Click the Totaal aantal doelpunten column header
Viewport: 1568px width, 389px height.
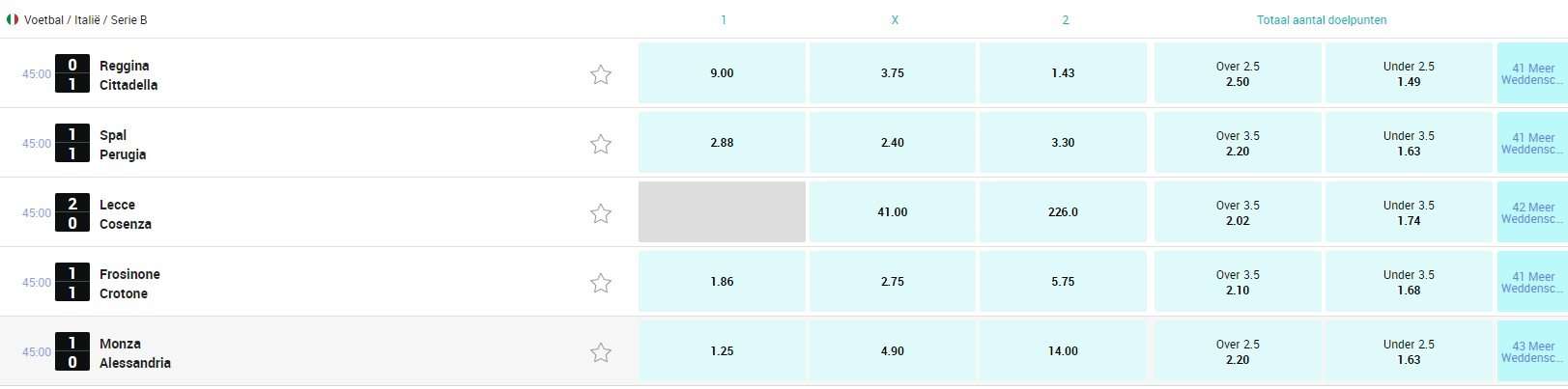(1322, 19)
